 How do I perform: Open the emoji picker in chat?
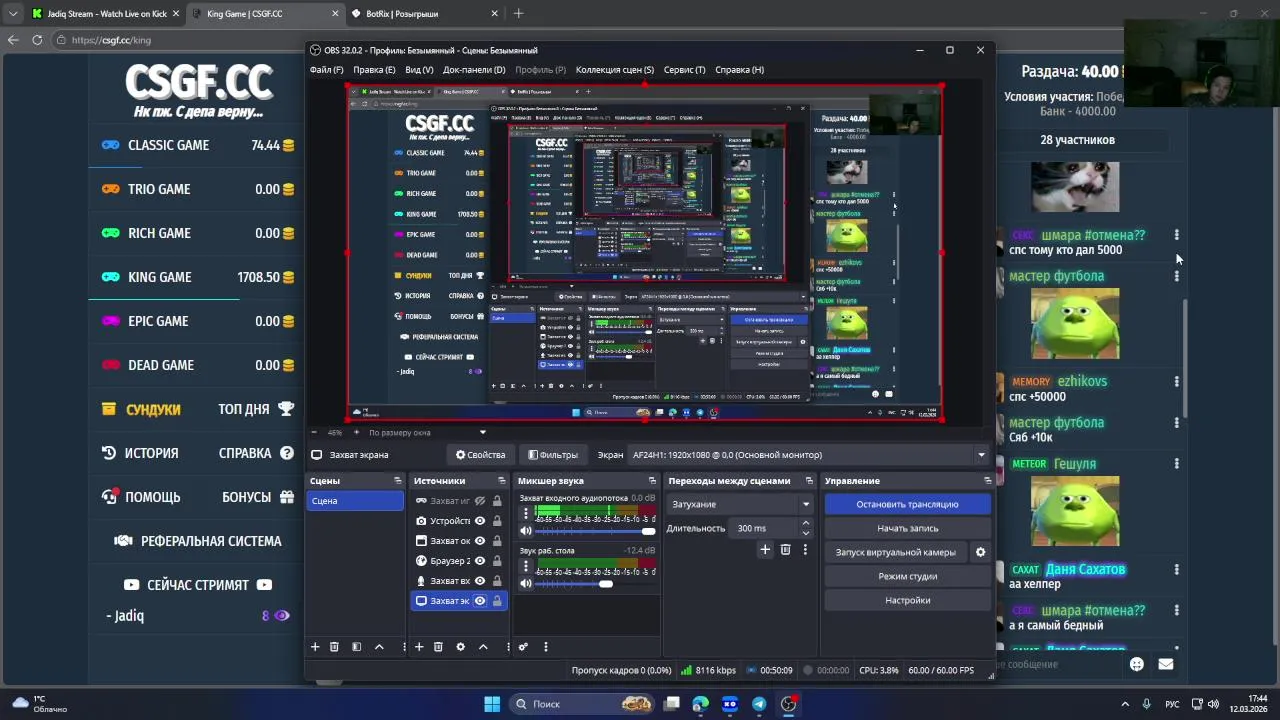[1137, 664]
